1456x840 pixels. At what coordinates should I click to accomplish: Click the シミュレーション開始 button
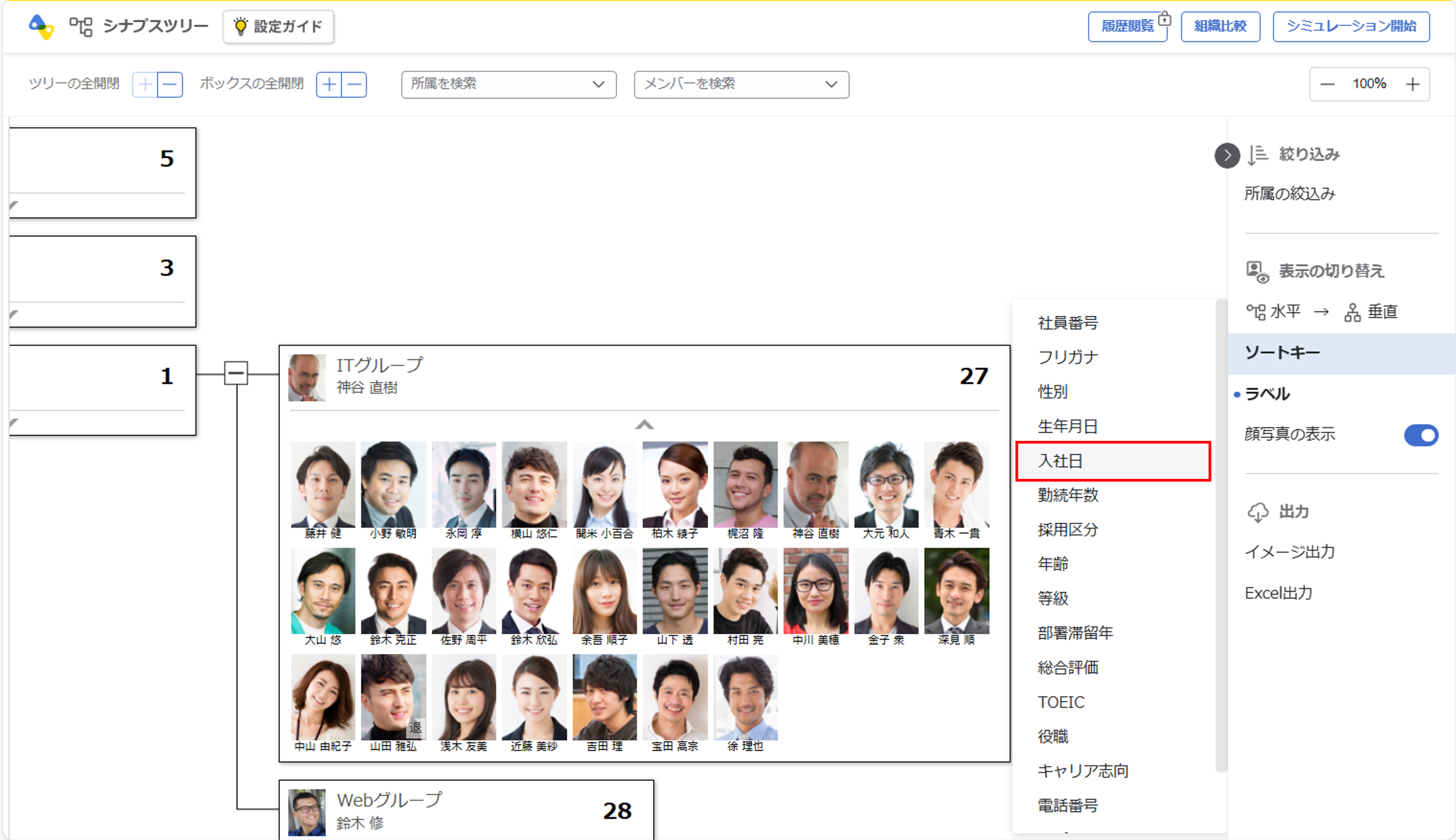coord(1351,26)
